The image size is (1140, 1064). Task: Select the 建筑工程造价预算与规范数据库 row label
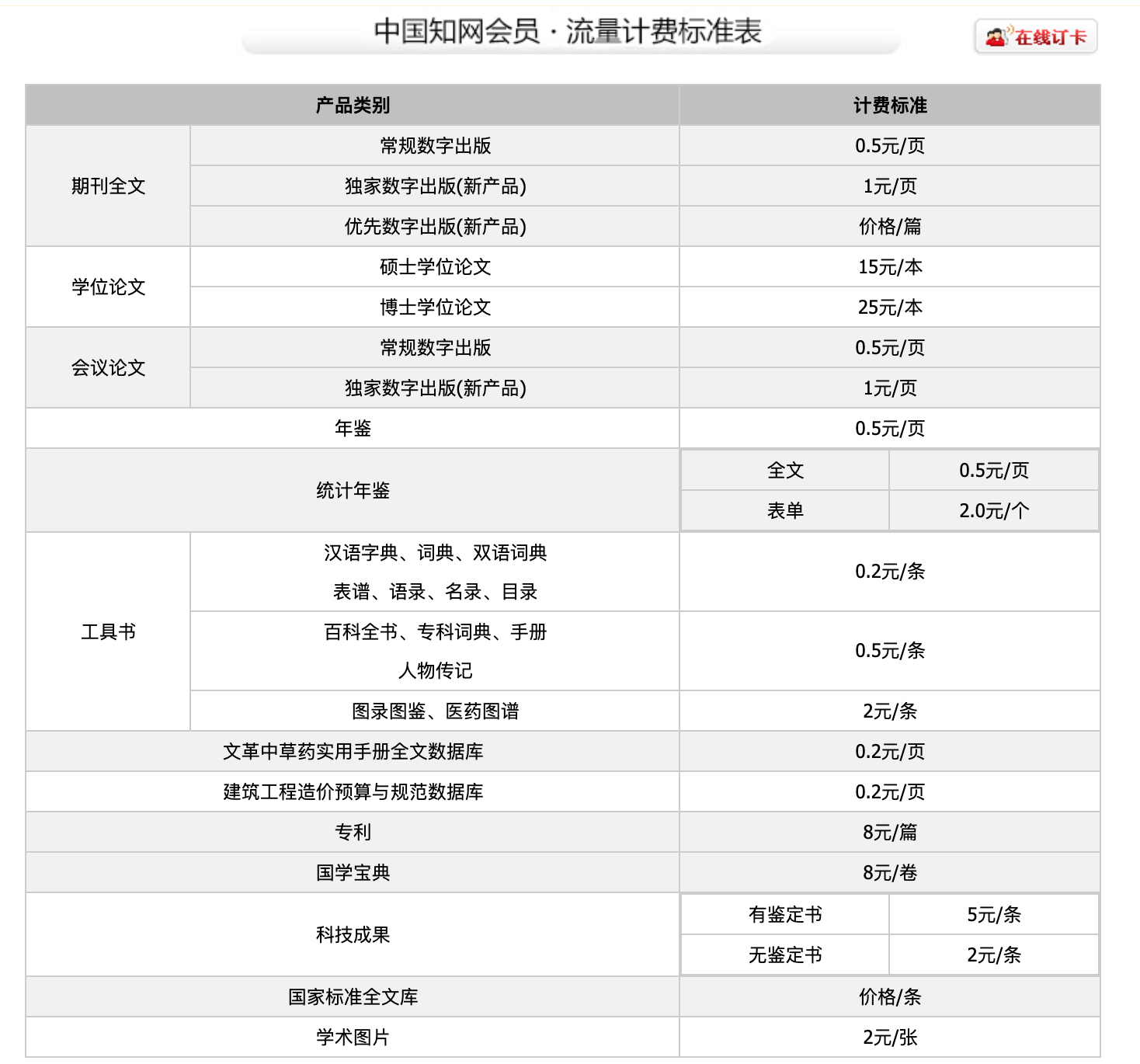tap(353, 791)
